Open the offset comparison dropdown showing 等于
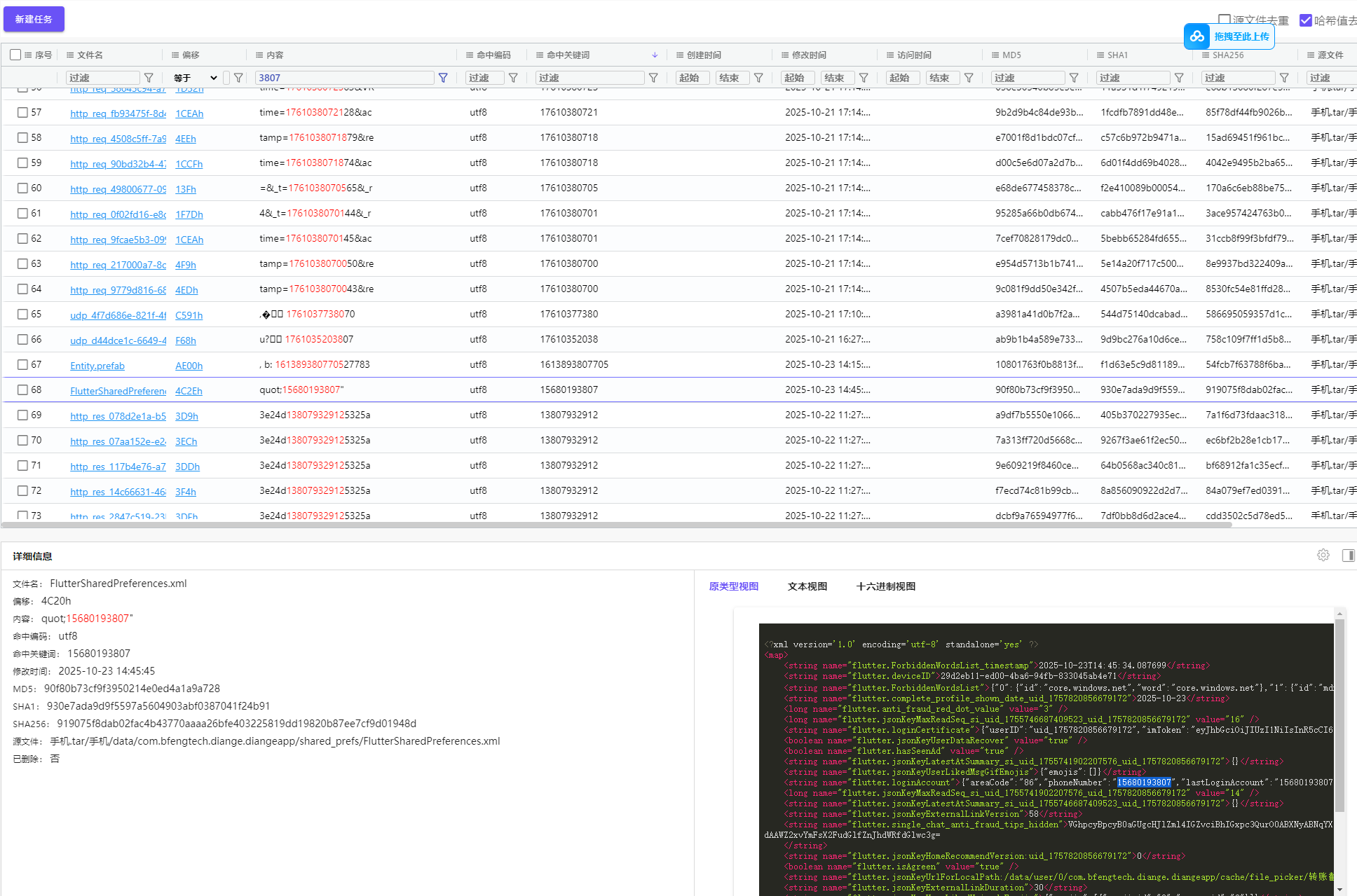 tap(196, 78)
